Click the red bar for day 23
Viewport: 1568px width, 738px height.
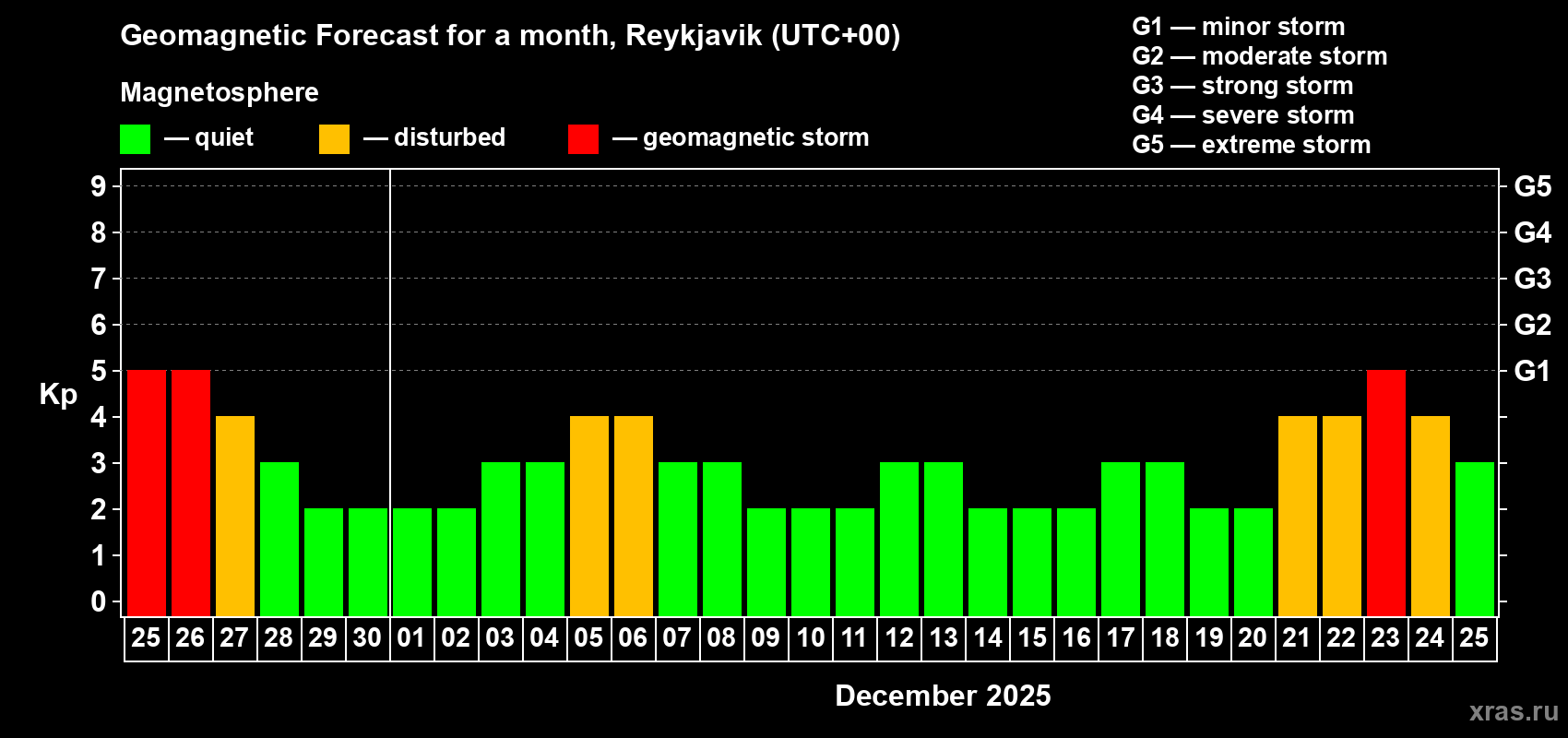tap(1385, 493)
